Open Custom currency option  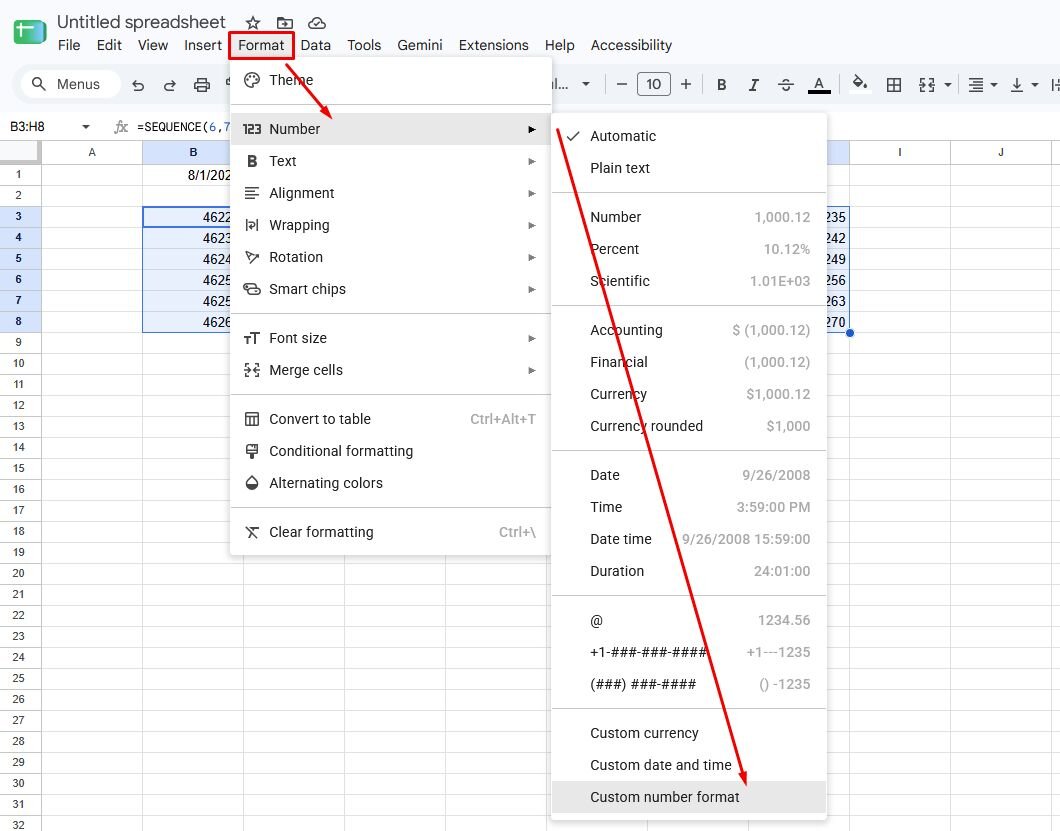[689, 734]
